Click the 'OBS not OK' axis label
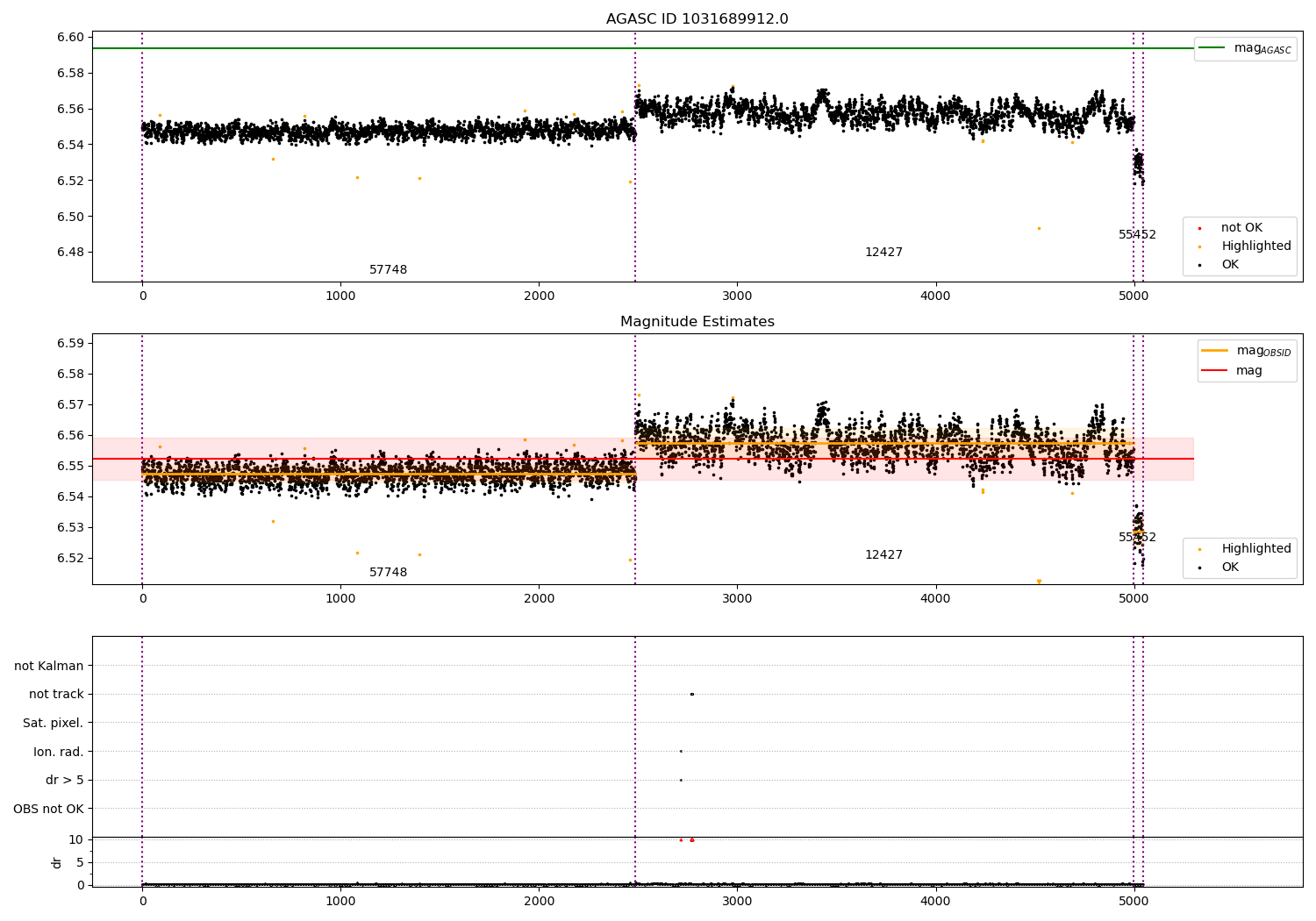This screenshot has height=921, width=1316. click(x=48, y=810)
